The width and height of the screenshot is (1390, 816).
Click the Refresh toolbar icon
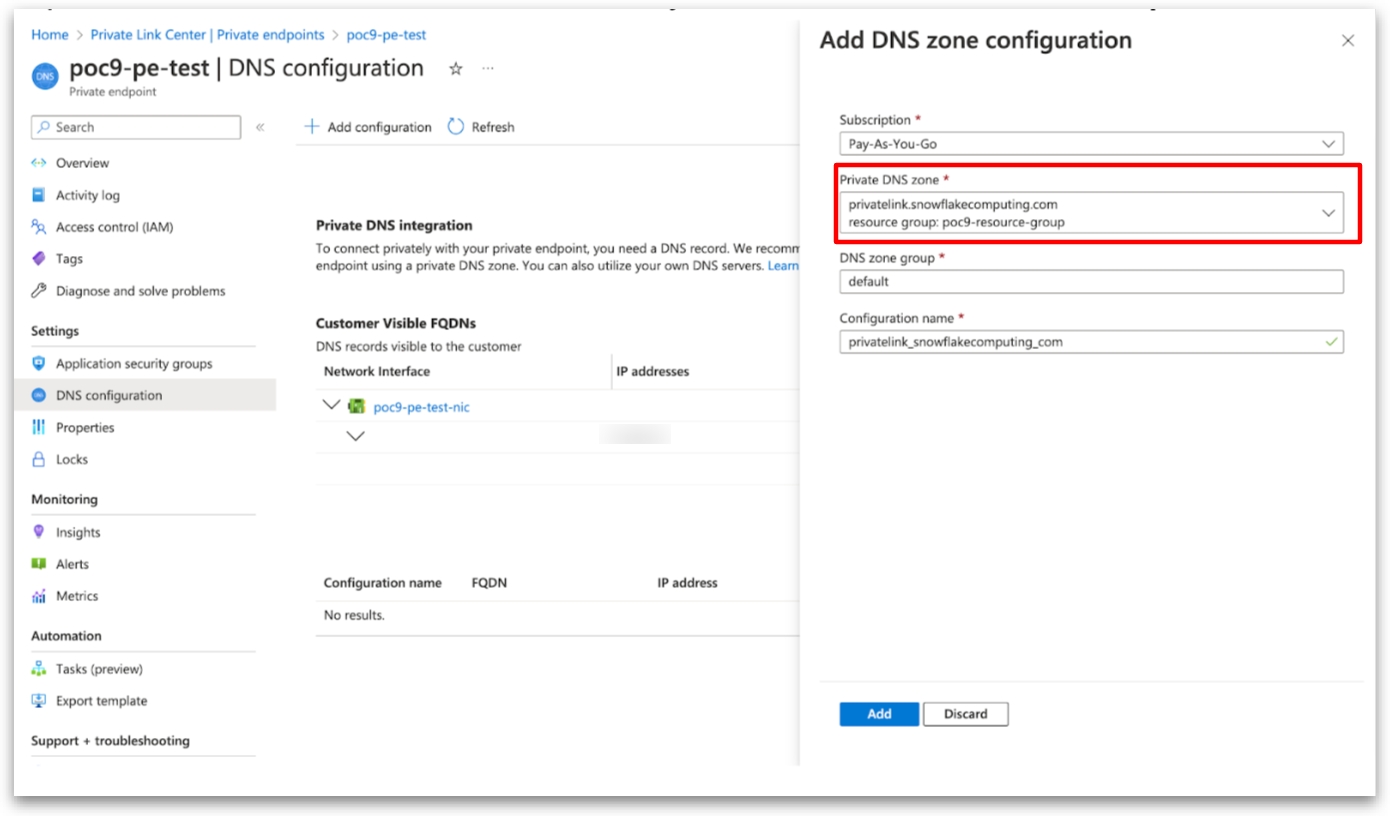click(456, 127)
